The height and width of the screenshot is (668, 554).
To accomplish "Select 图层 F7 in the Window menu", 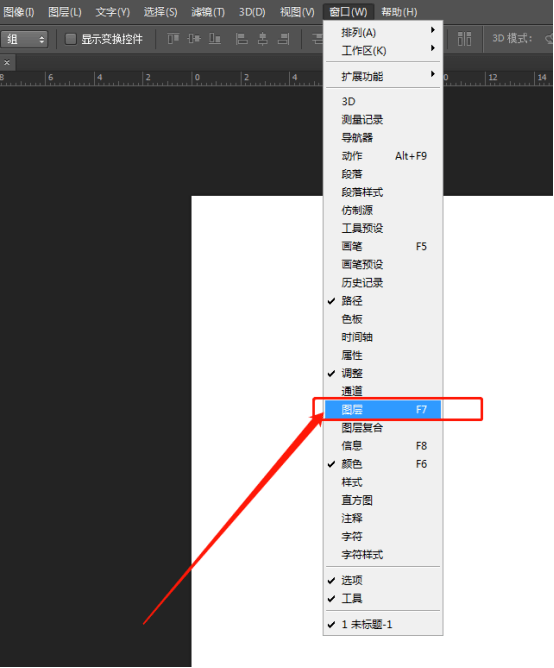I will (x=383, y=410).
